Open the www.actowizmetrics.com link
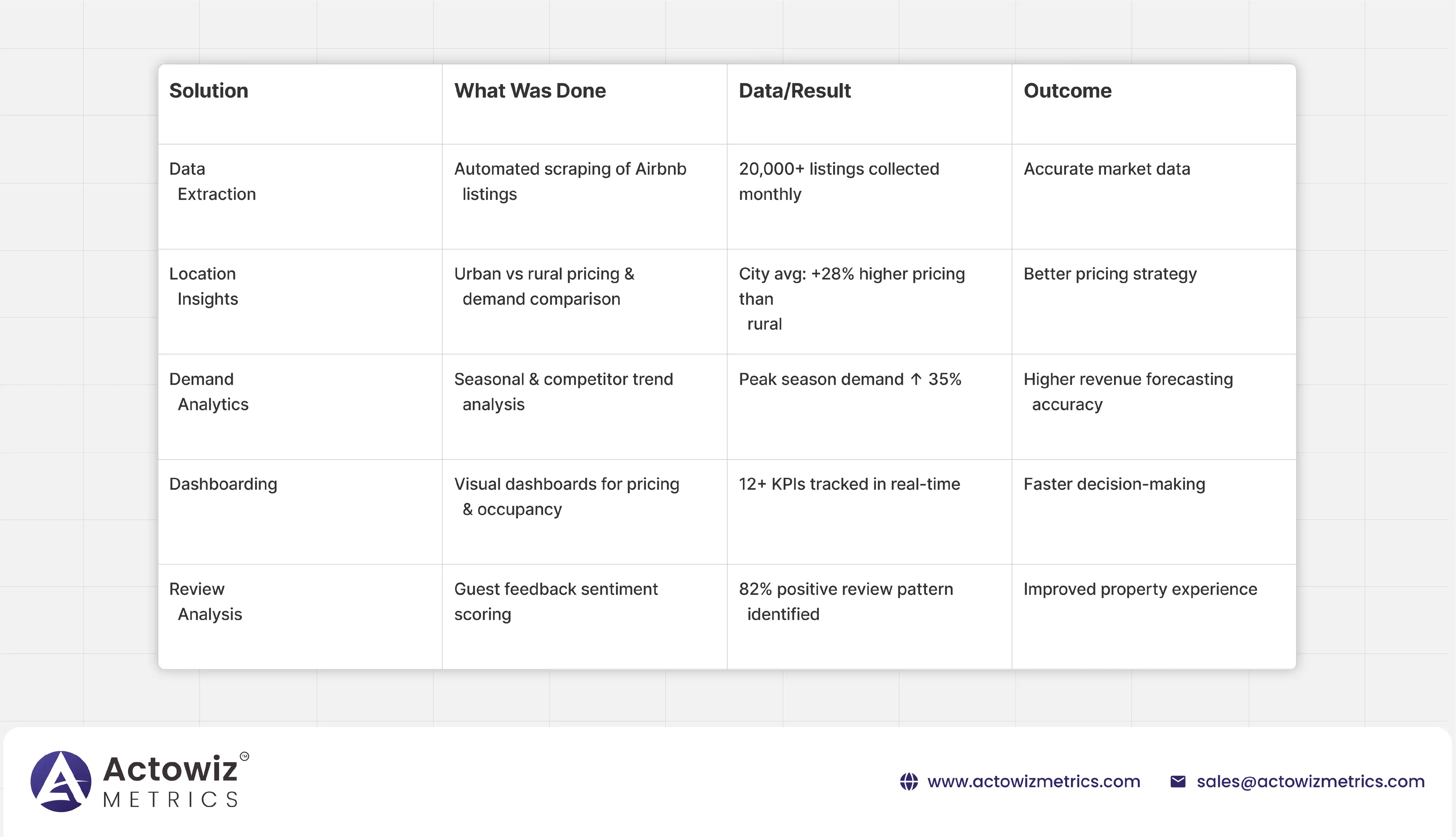Screen dimensions: 1456x837 point(1034,782)
